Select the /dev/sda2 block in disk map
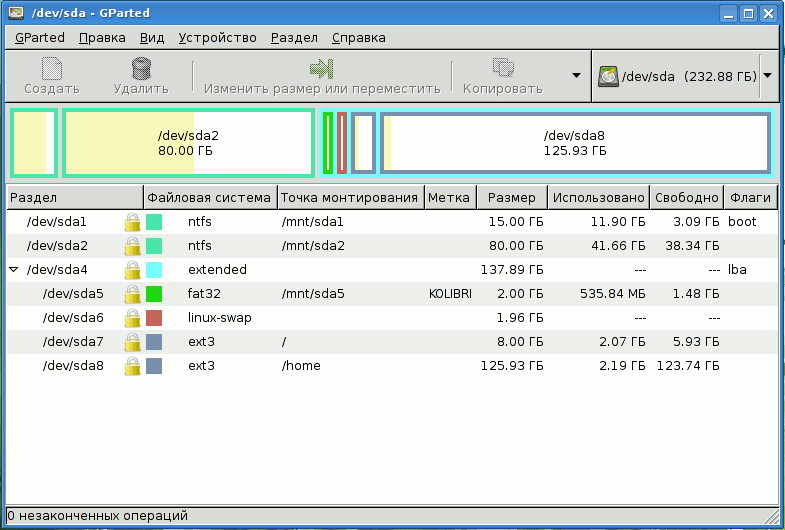785x530 pixels. 188,143
